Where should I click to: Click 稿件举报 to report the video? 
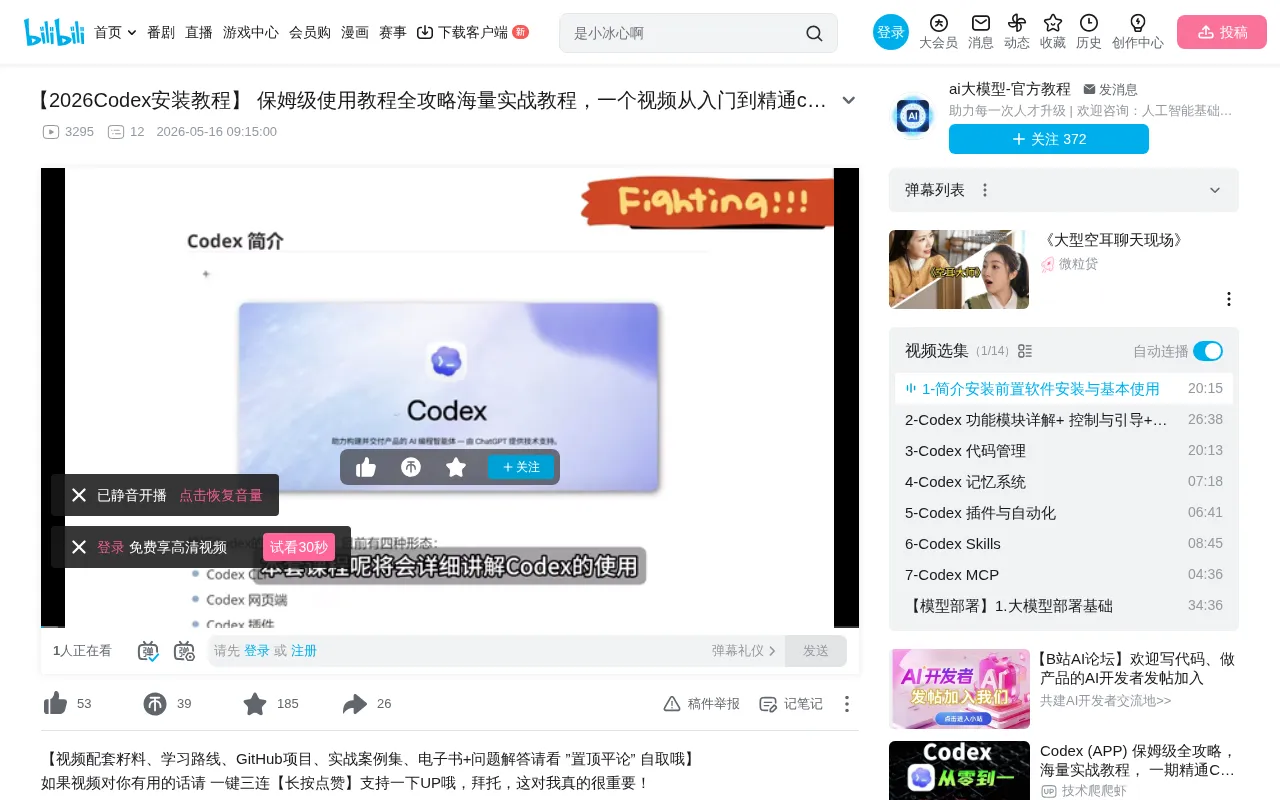click(702, 704)
